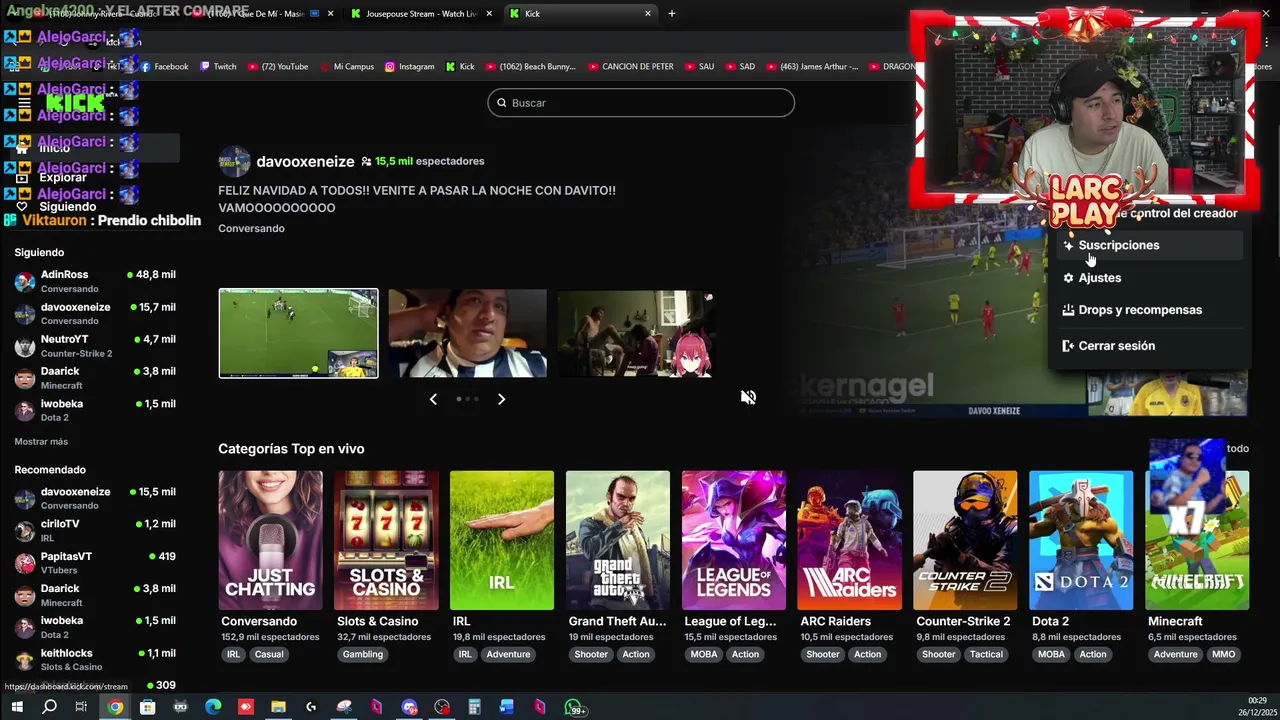This screenshot has height=720, width=1280.
Task: Open the Kick bookmark in bookmarks bar
Action: coord(460,66)
